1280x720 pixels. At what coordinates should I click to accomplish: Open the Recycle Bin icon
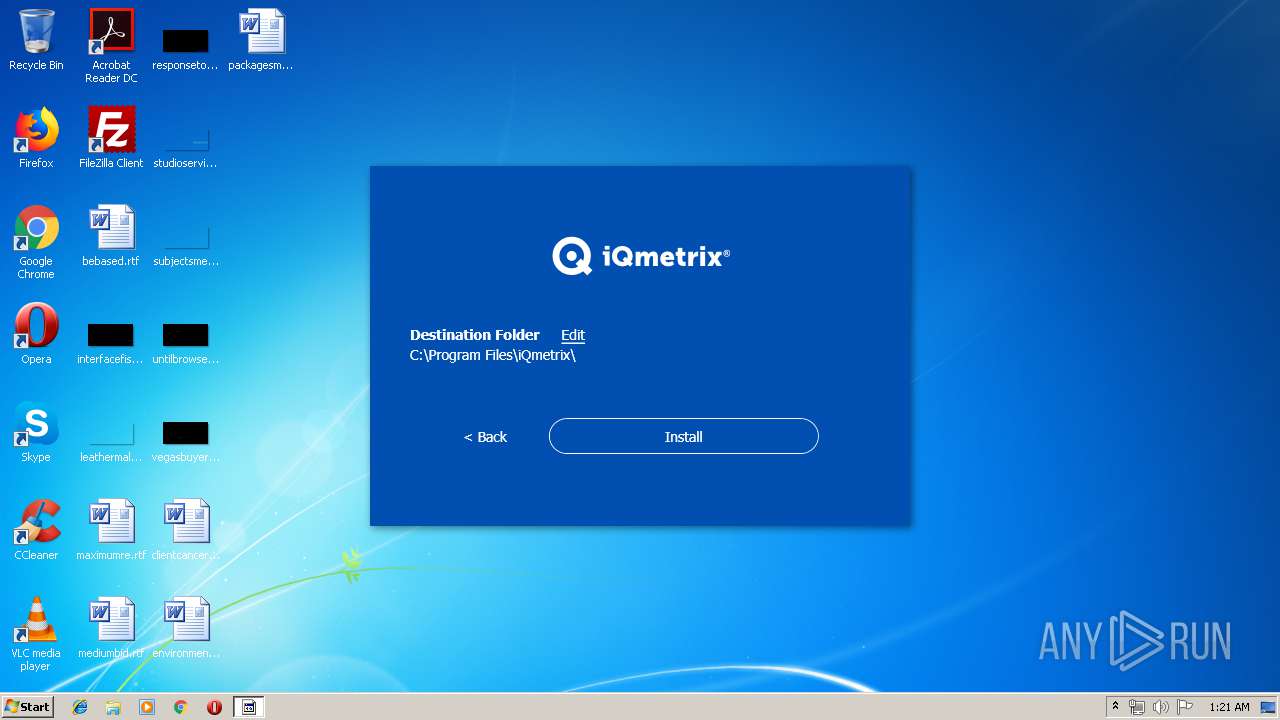tap(36, 40)
